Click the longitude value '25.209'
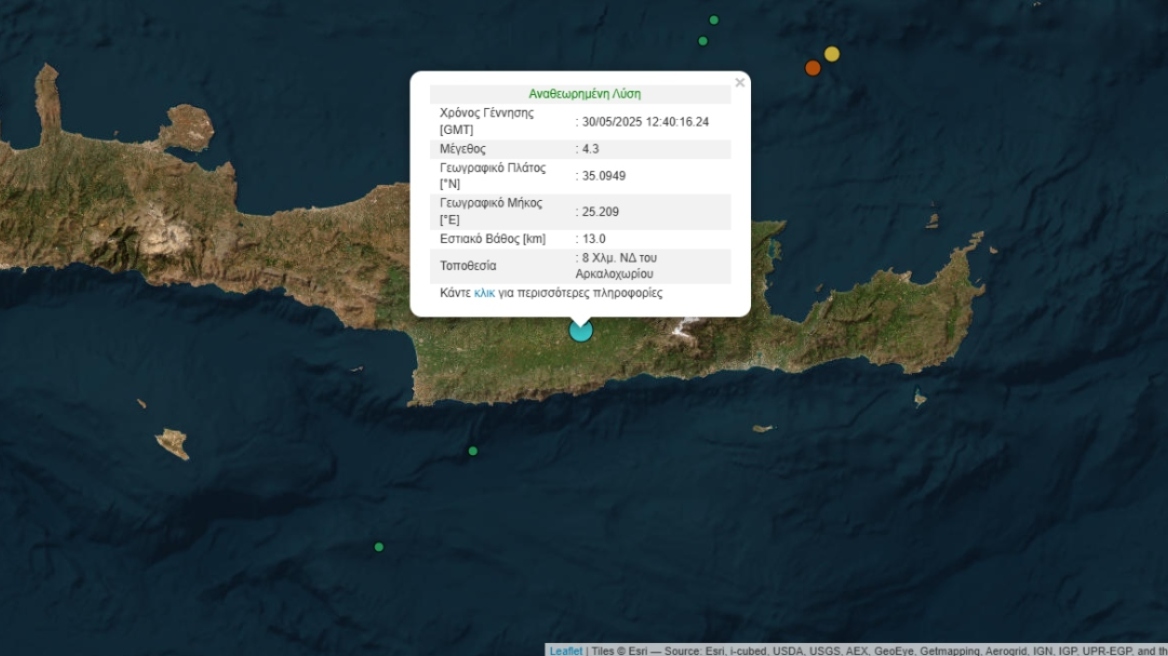Image resolution: width=1168 pixels, height=656 pixels. [600, 212]
